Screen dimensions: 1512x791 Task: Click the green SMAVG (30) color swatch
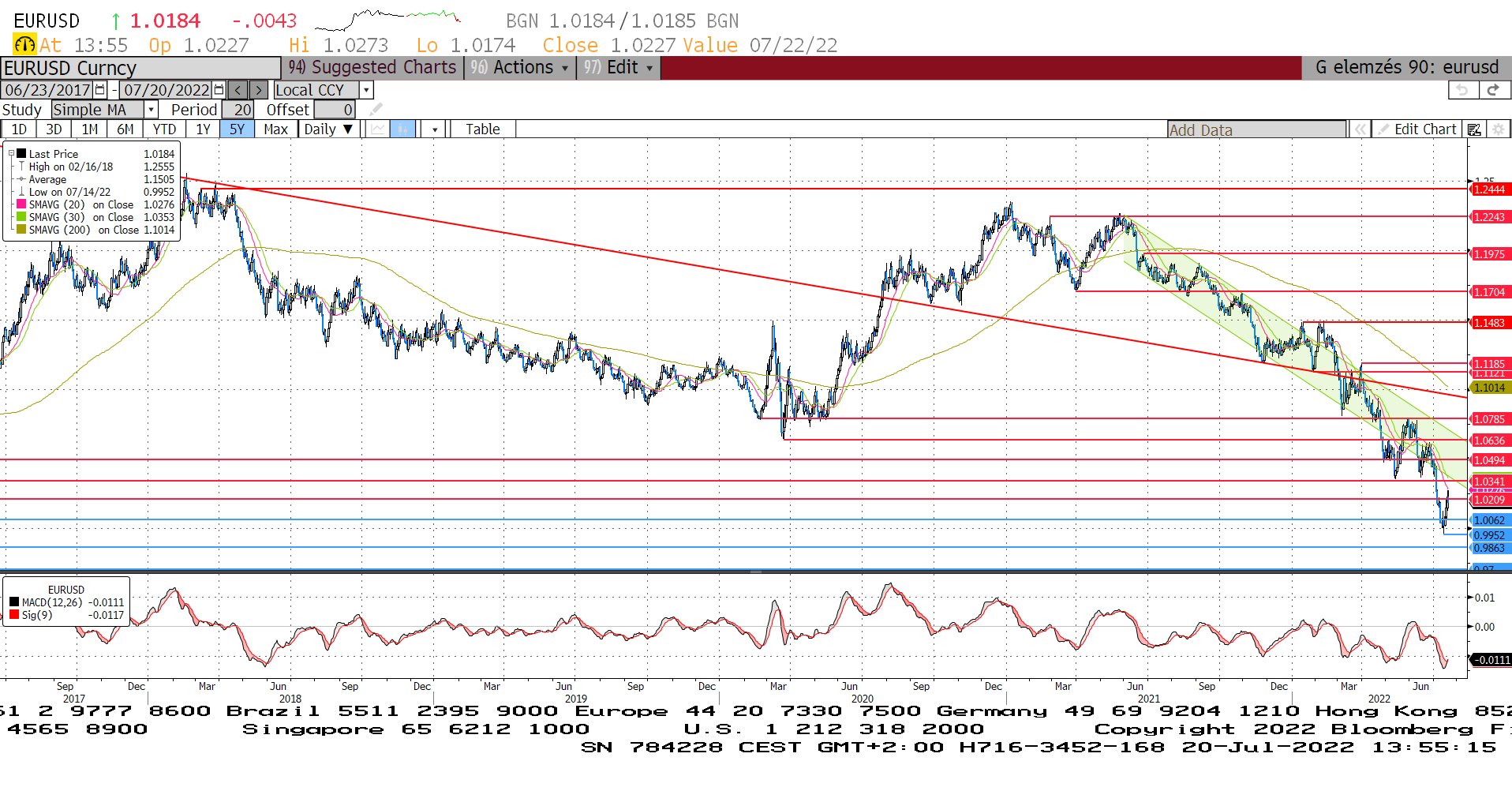point(21,217)
